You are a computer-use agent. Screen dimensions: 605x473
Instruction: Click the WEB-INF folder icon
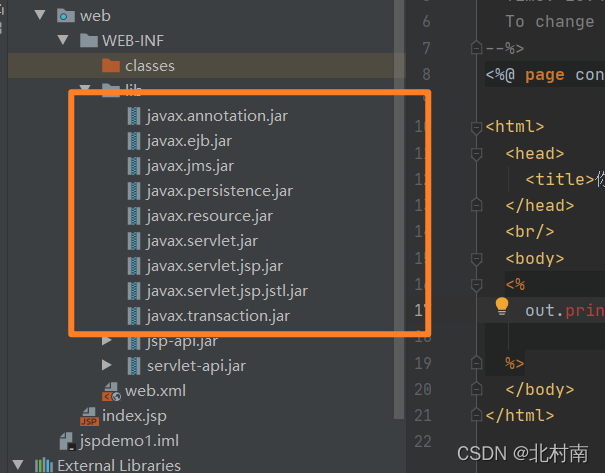(x=89, y=41)
